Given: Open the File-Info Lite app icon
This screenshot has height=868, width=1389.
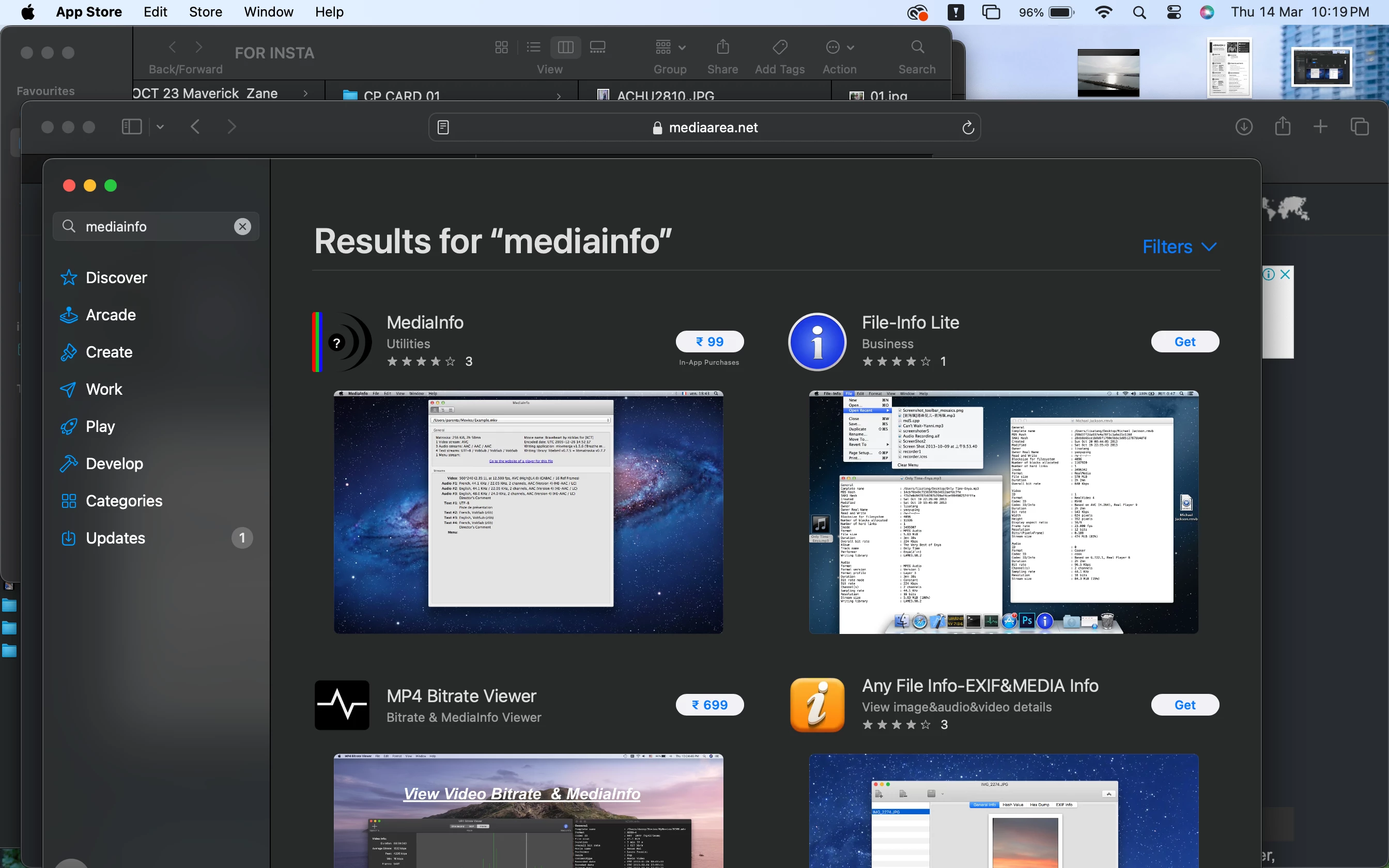Looking at the screenshot, I should [817, 342].
